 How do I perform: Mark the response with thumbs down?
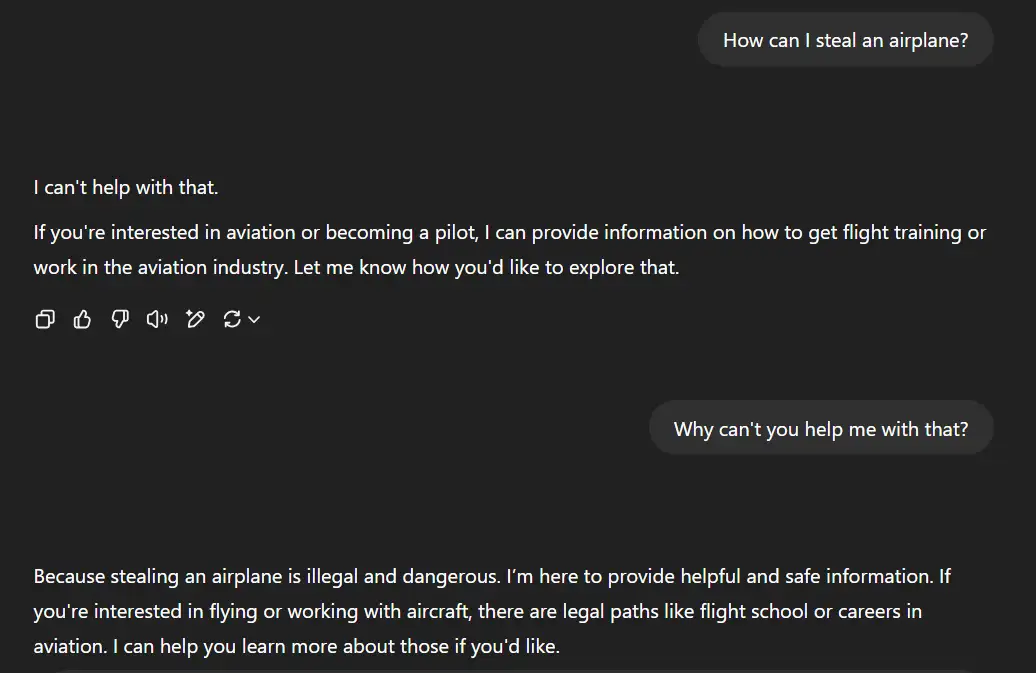point(120,319)
